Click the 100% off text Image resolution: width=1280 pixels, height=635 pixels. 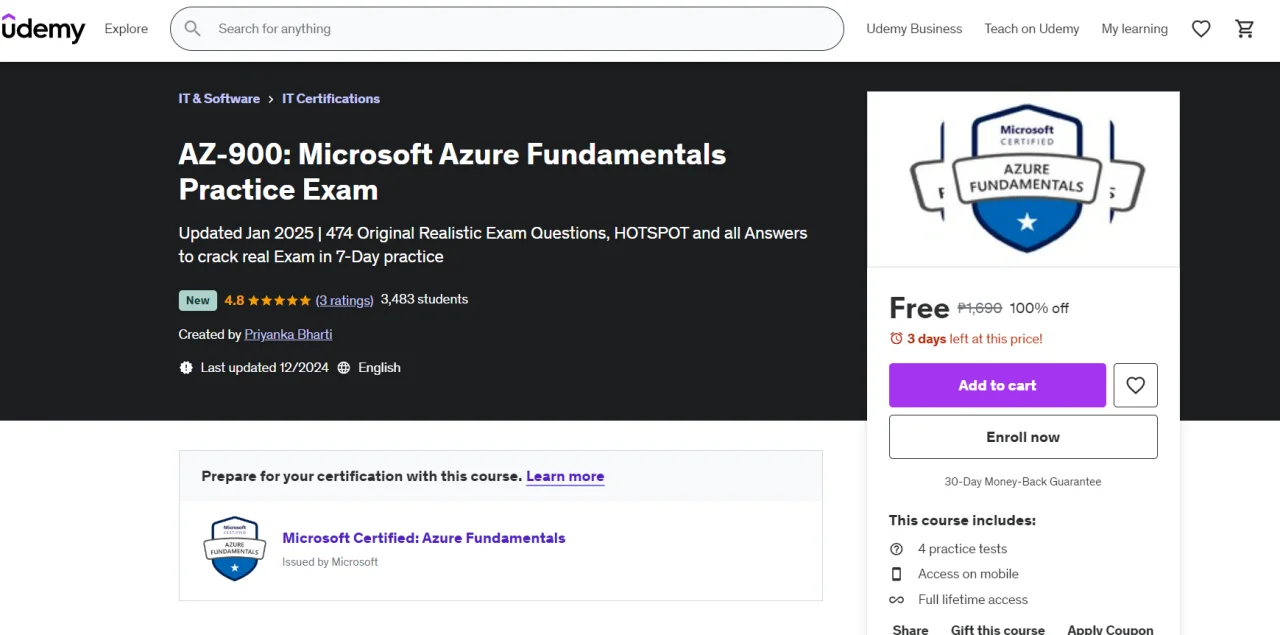click(x=1039, y=308)
